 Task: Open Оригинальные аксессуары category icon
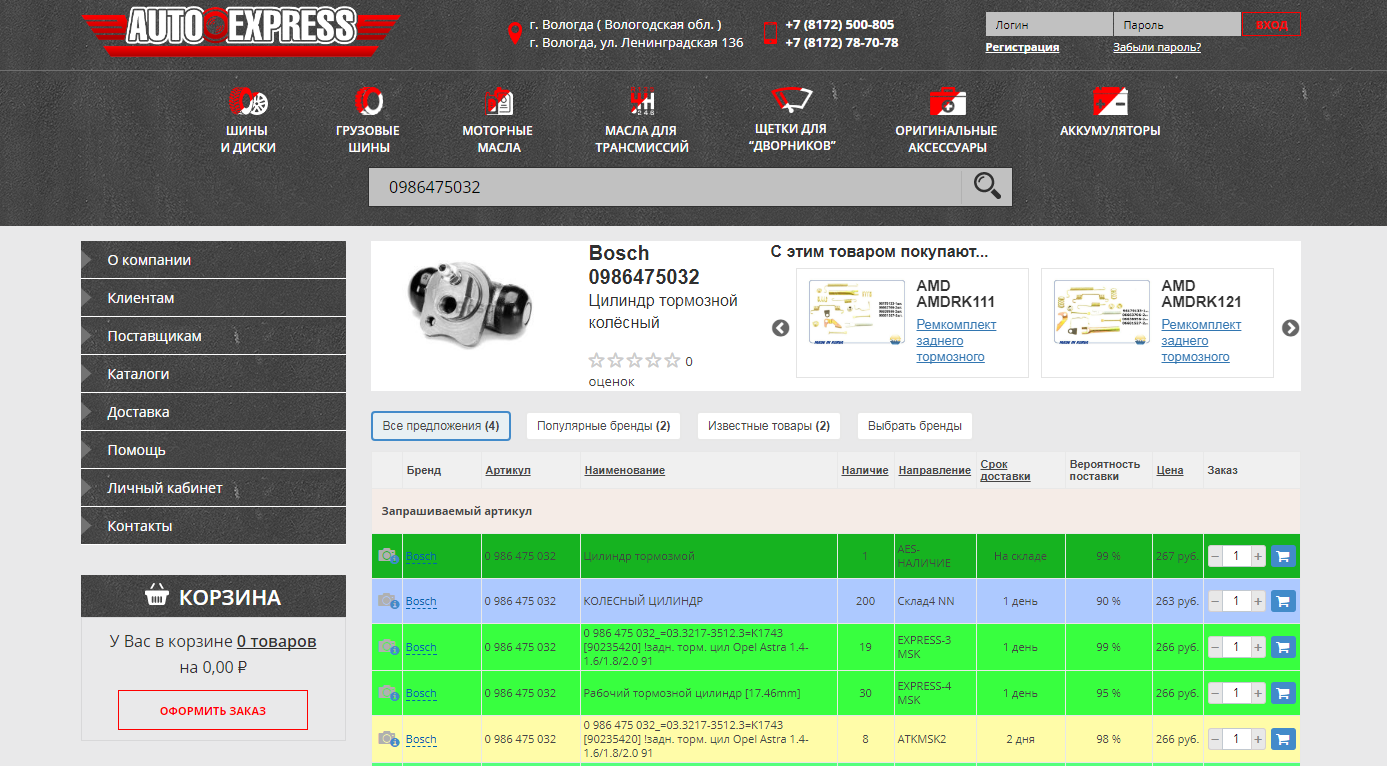pos(946,101)
